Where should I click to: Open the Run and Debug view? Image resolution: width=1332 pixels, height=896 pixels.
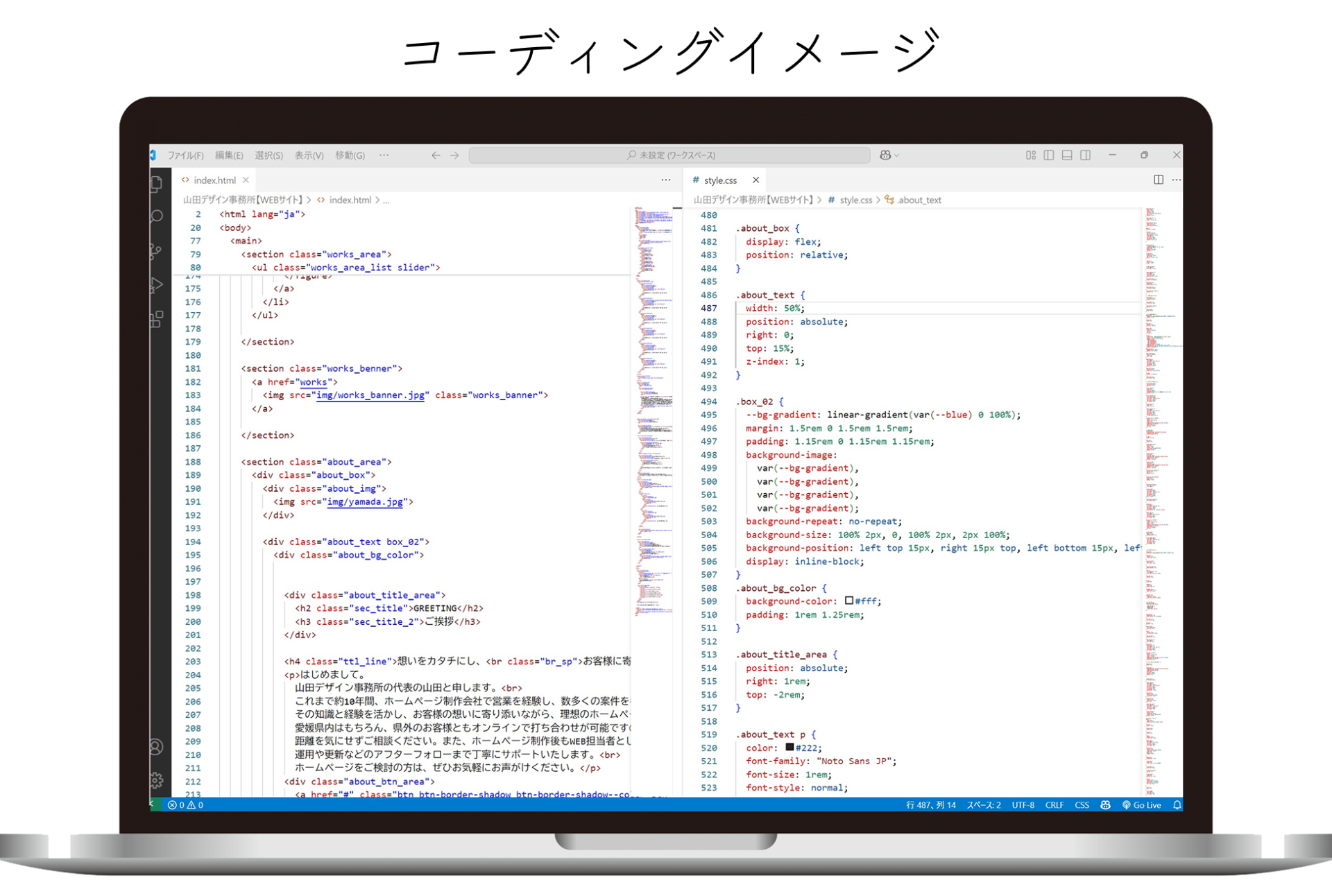[x=157, y=285]
